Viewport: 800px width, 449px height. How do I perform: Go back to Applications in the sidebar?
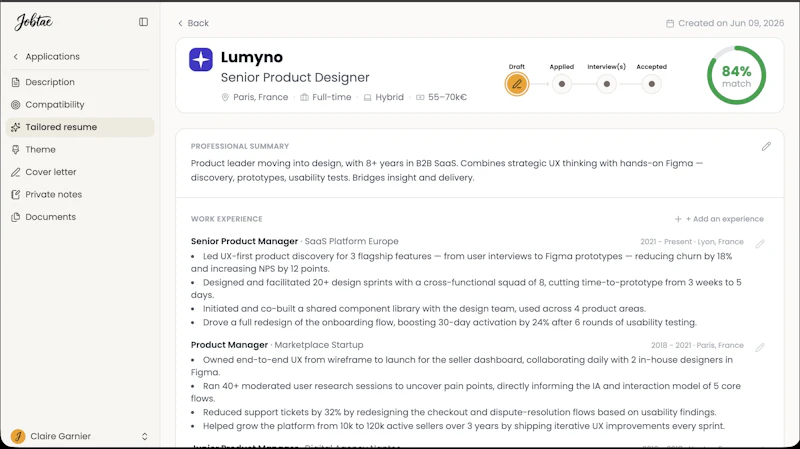click(x=46, y=57)
